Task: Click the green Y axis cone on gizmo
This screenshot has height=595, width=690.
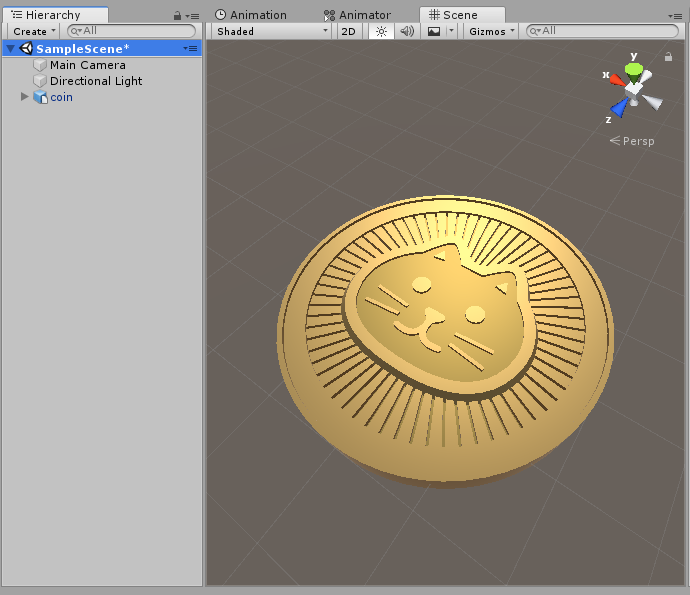Action: [634, 71]
